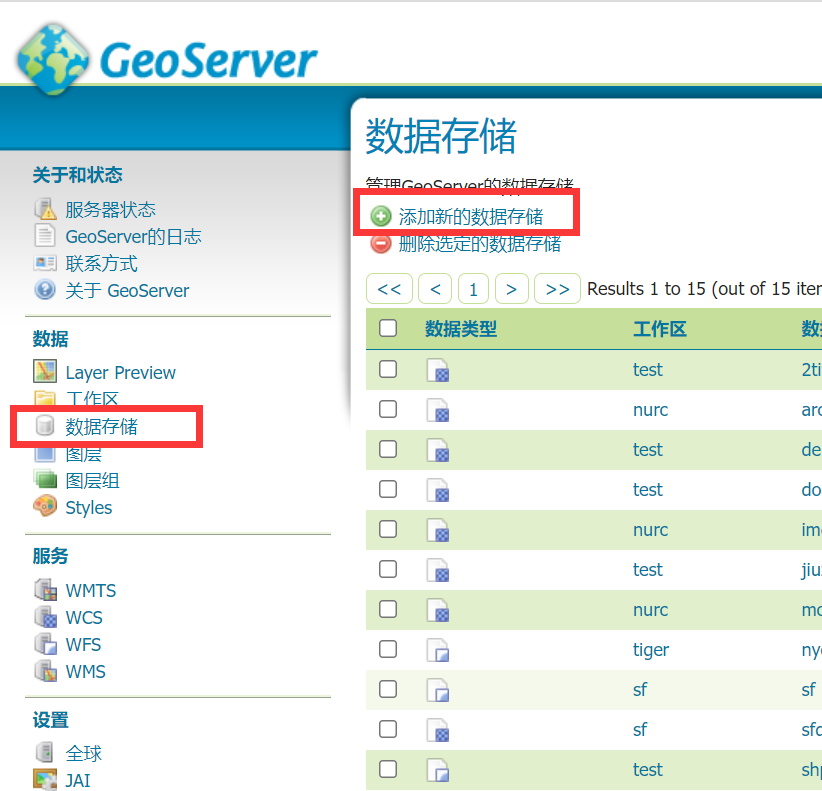Click the WMS service icon
822x791 pixels.
(46, 671)
